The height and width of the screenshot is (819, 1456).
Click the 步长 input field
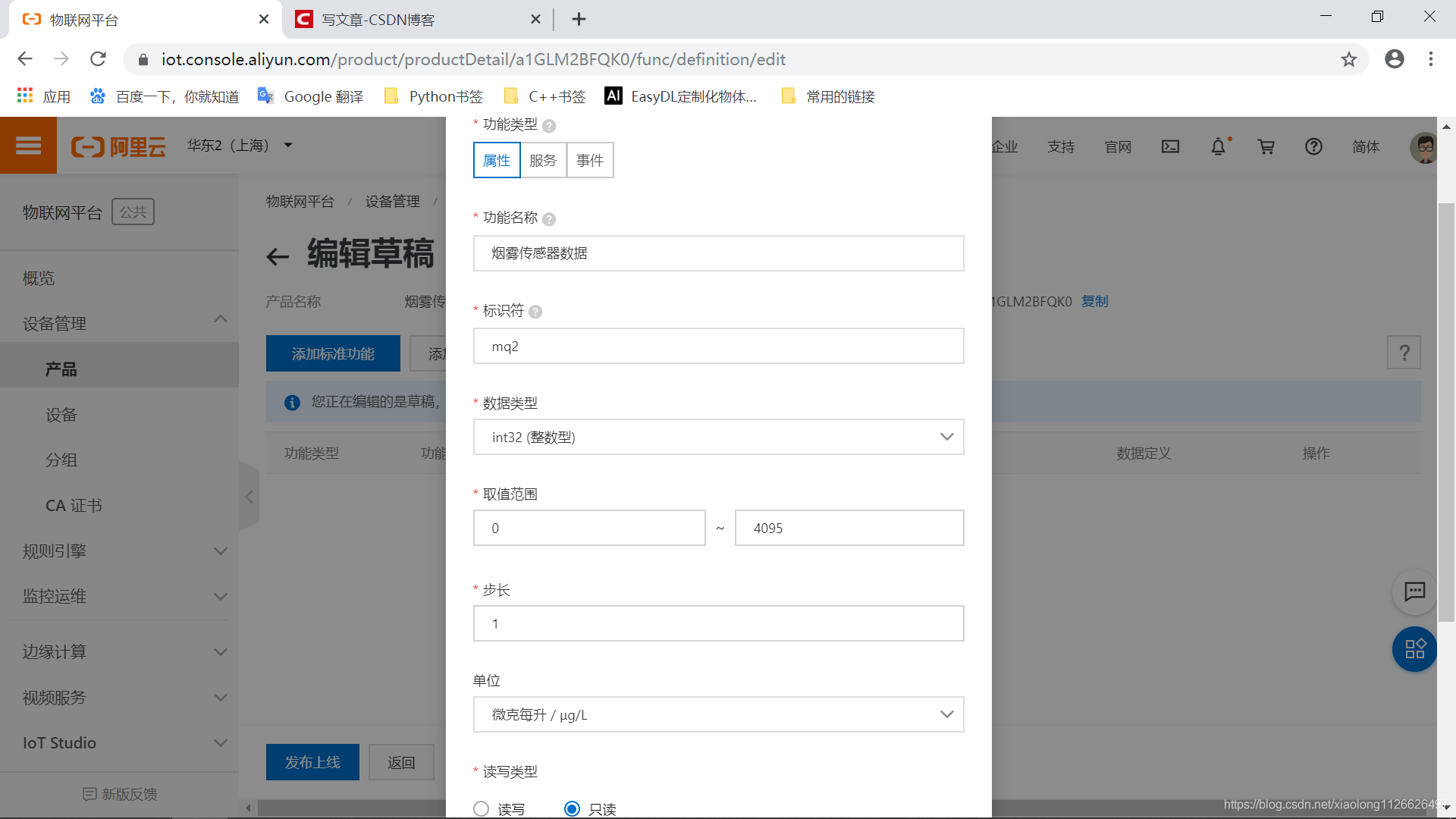(x=718, y=623)
